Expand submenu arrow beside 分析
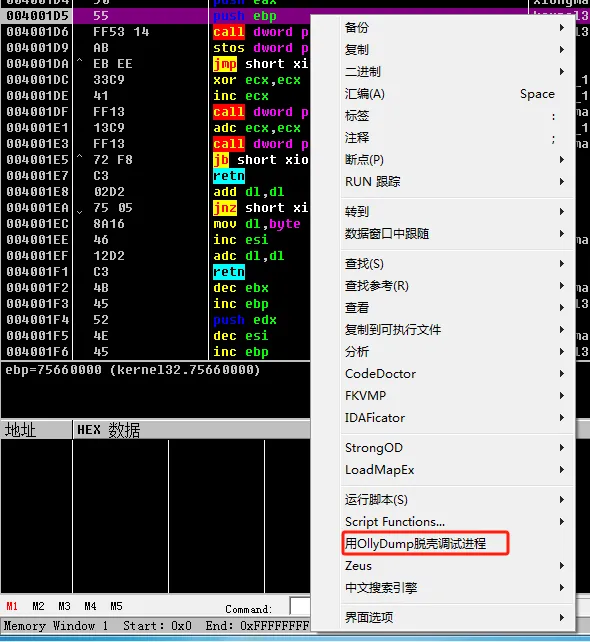The height and width of the screenshot is (642, 590). point(562,352)
